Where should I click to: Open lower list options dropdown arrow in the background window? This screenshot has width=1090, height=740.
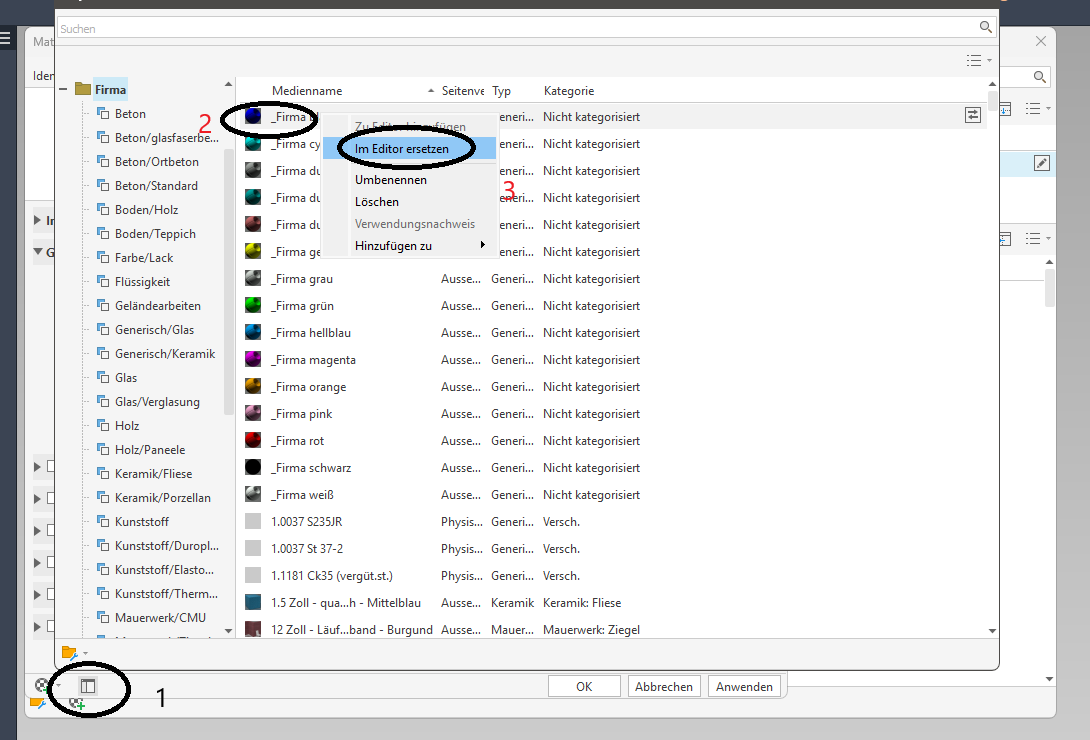1048,239
